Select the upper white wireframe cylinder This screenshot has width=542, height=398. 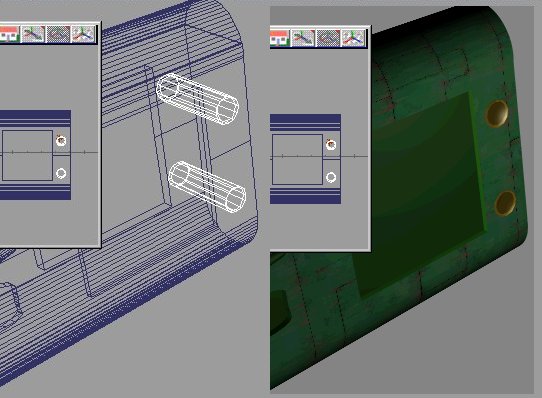click(x=197, y=99)
